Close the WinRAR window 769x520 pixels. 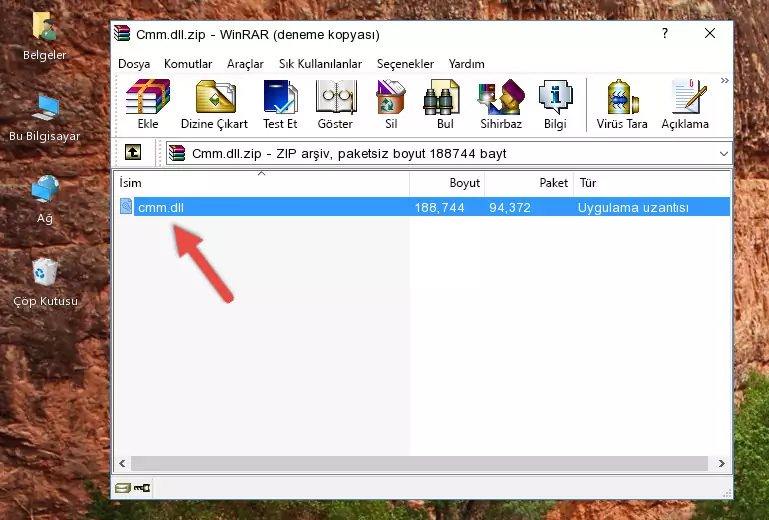click(x=710, y=33)
